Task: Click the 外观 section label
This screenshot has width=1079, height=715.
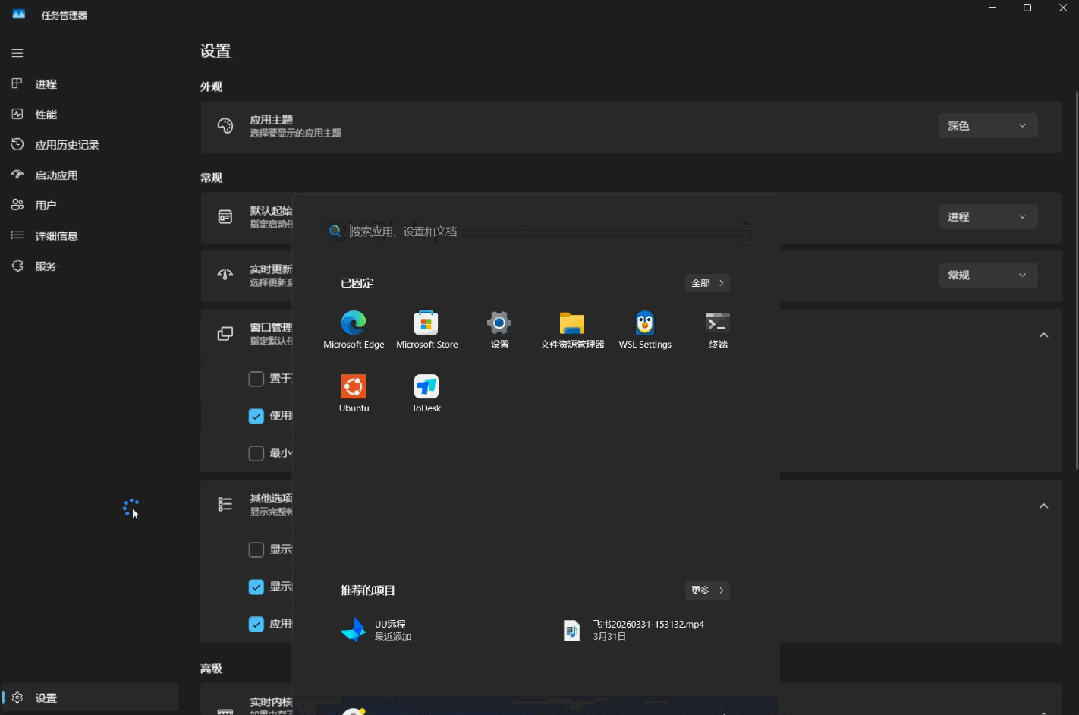Action: pos(211,87)
